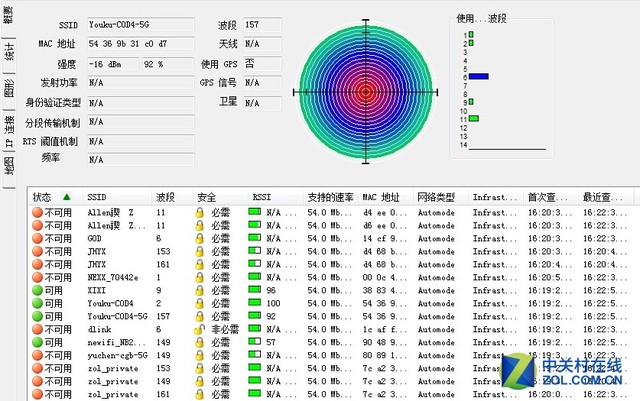This screenshot has width=640, height=401.
Task: Click the red status icon of the GOD row
Action: coord(38,238)
